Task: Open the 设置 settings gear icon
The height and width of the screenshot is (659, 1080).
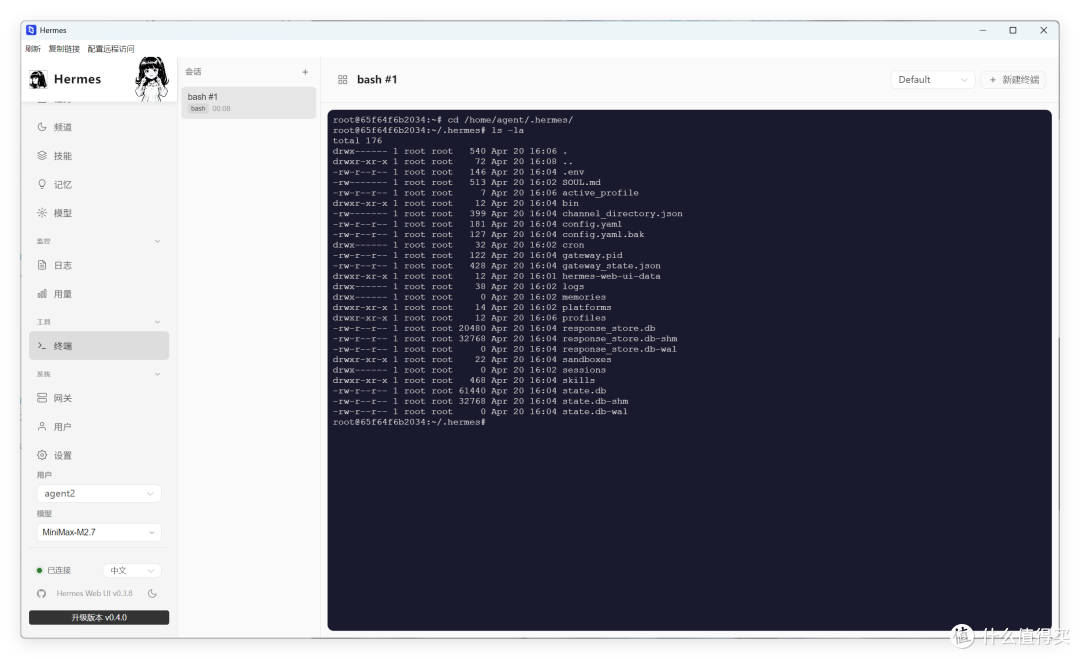Action: pyautogui.click(x=42, y=455)
